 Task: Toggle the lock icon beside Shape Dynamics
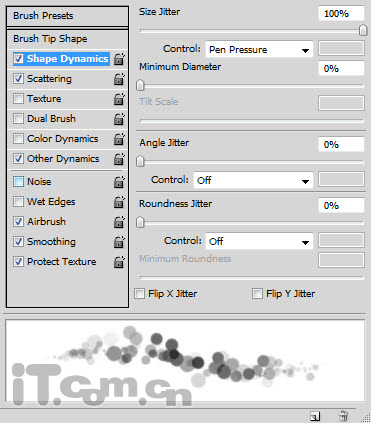pos(119,59)
